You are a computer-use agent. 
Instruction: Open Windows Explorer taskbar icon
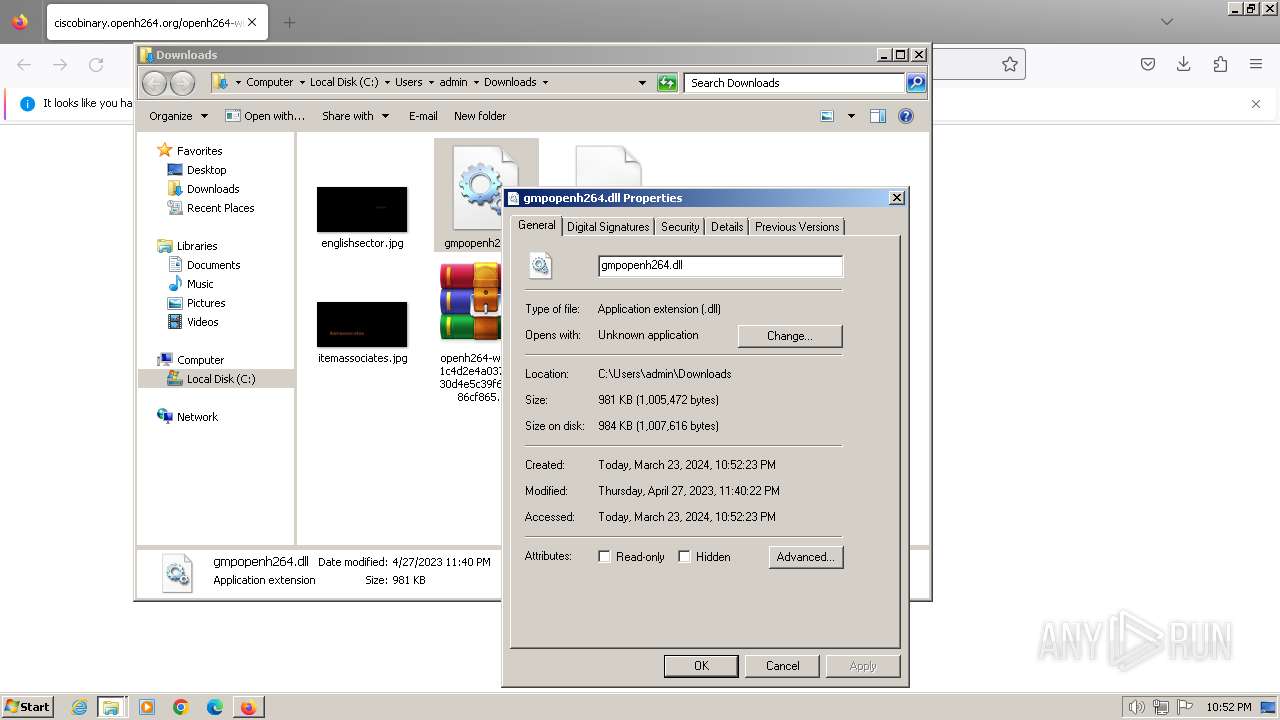(111, 707)
